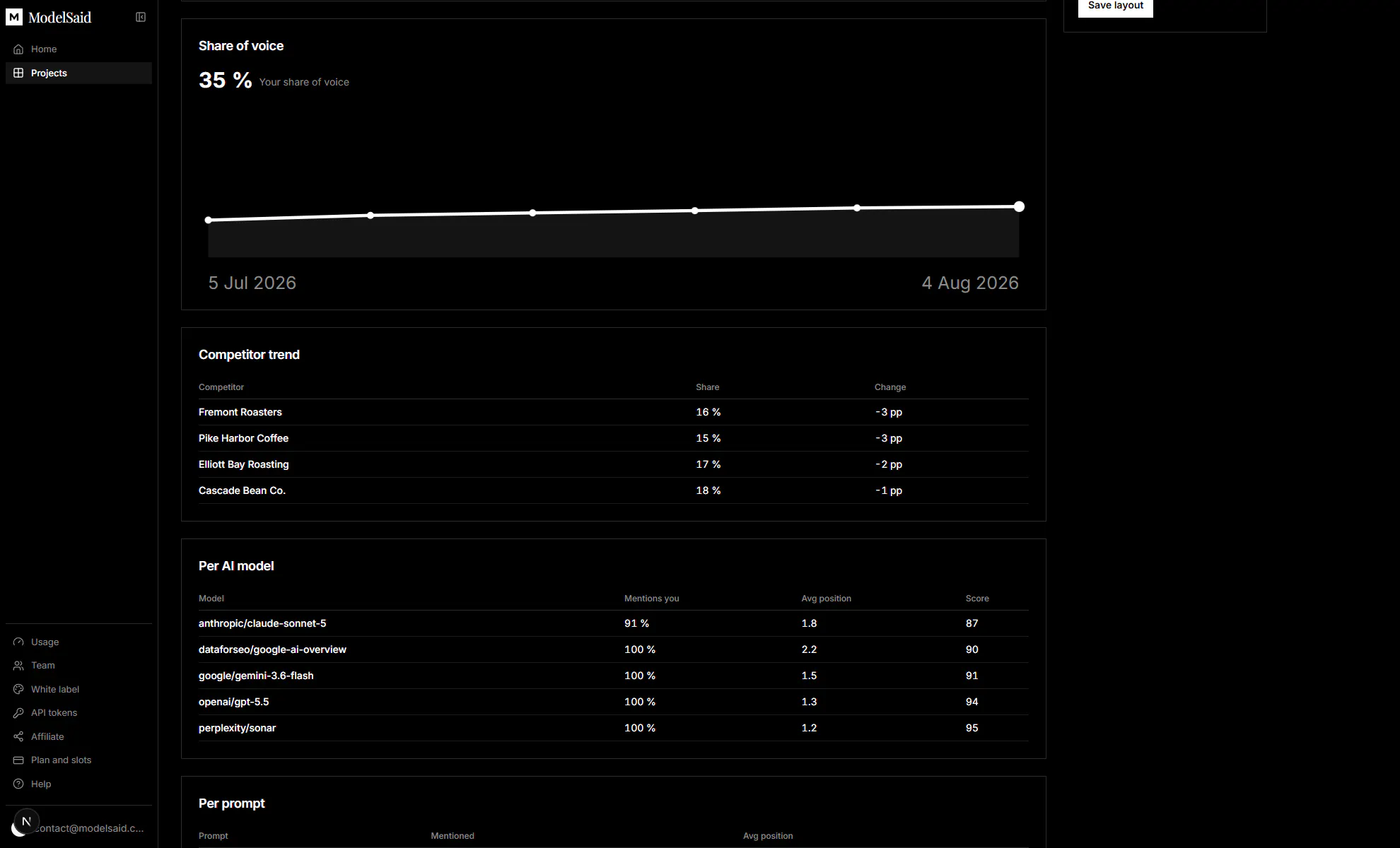Click the N user avatar
The width and height of the screenshot is (1400, 848).
[x=26, y=821]
